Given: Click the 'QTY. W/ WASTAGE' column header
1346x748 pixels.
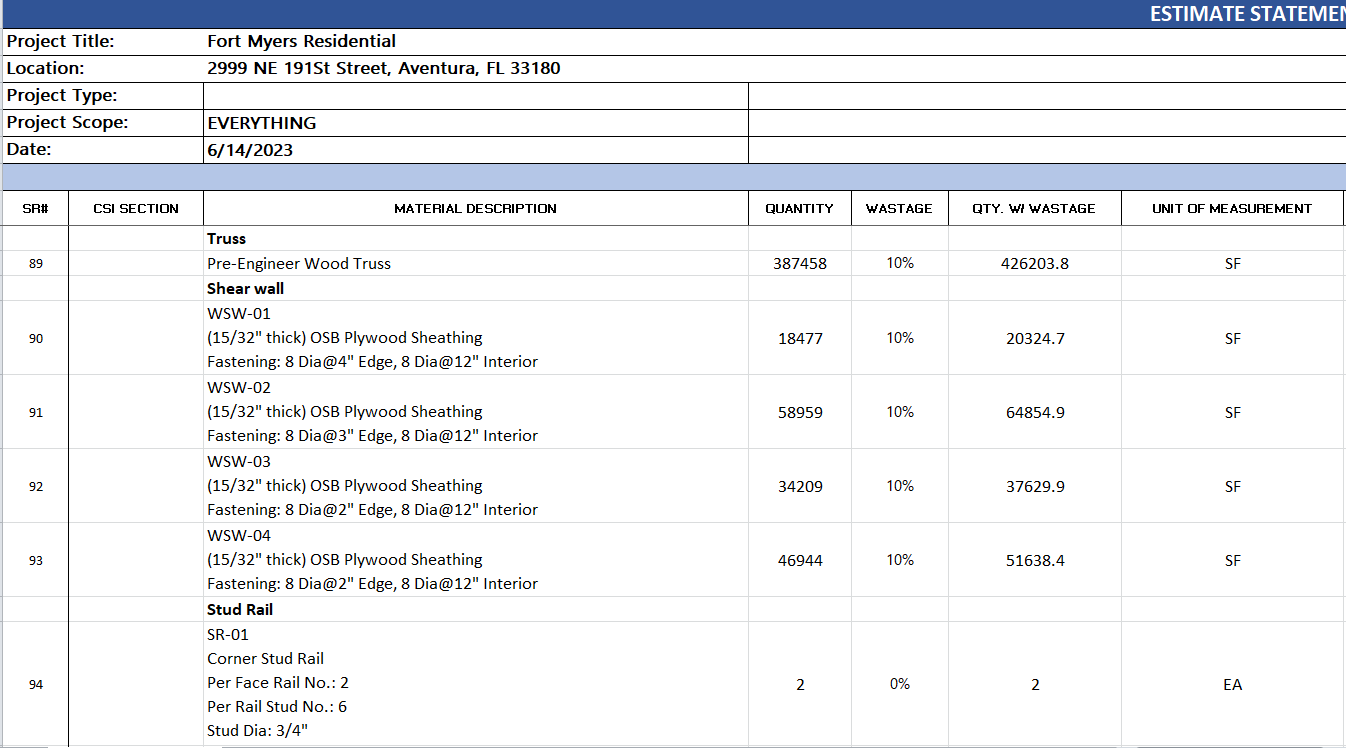Looking at the screenshot, I should [1035, 208].
